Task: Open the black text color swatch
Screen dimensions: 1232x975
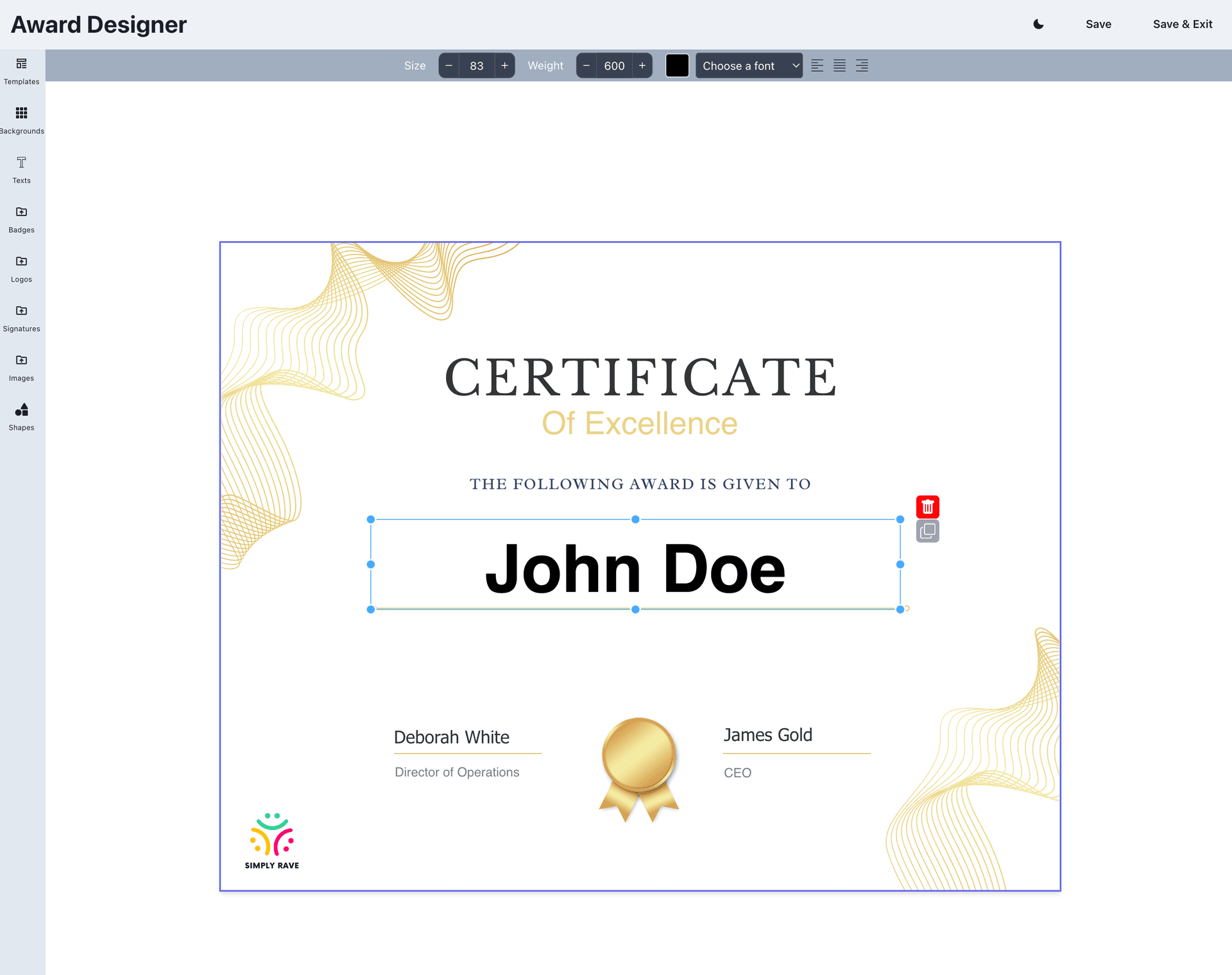Action: point(677,65)
